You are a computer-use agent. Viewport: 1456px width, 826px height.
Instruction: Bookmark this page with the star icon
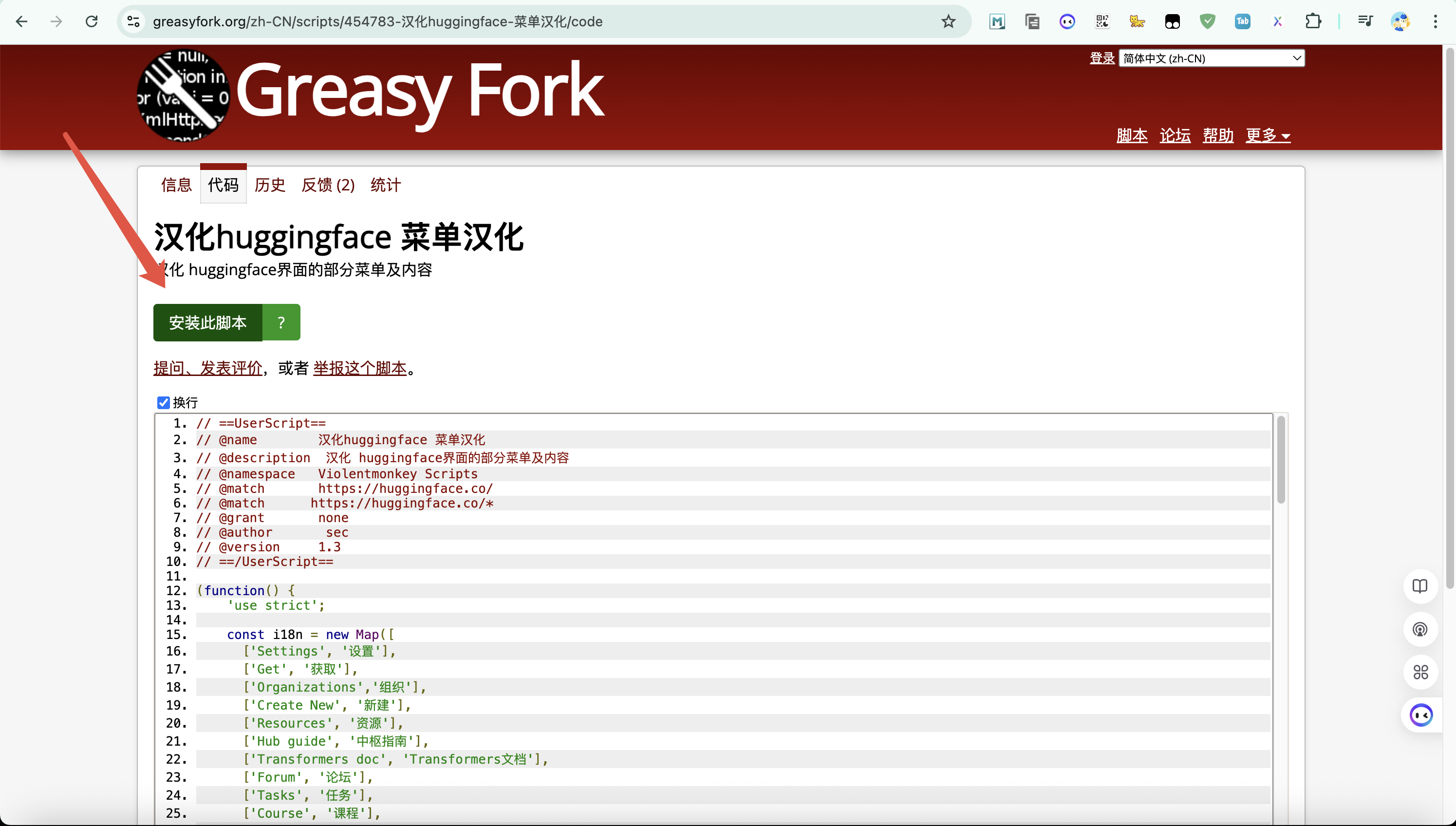[949, 21]
